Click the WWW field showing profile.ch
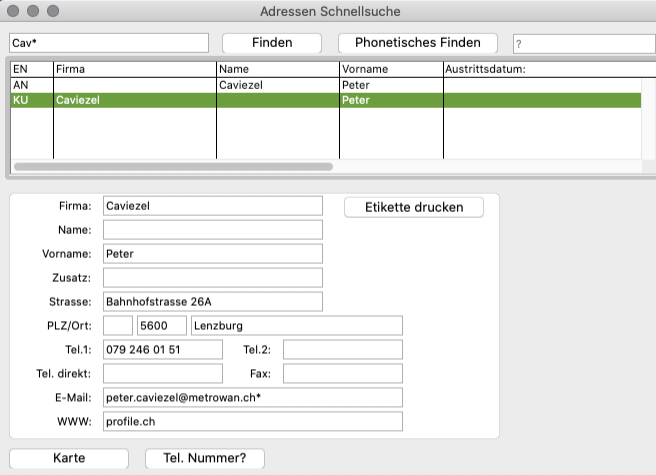 252,422
